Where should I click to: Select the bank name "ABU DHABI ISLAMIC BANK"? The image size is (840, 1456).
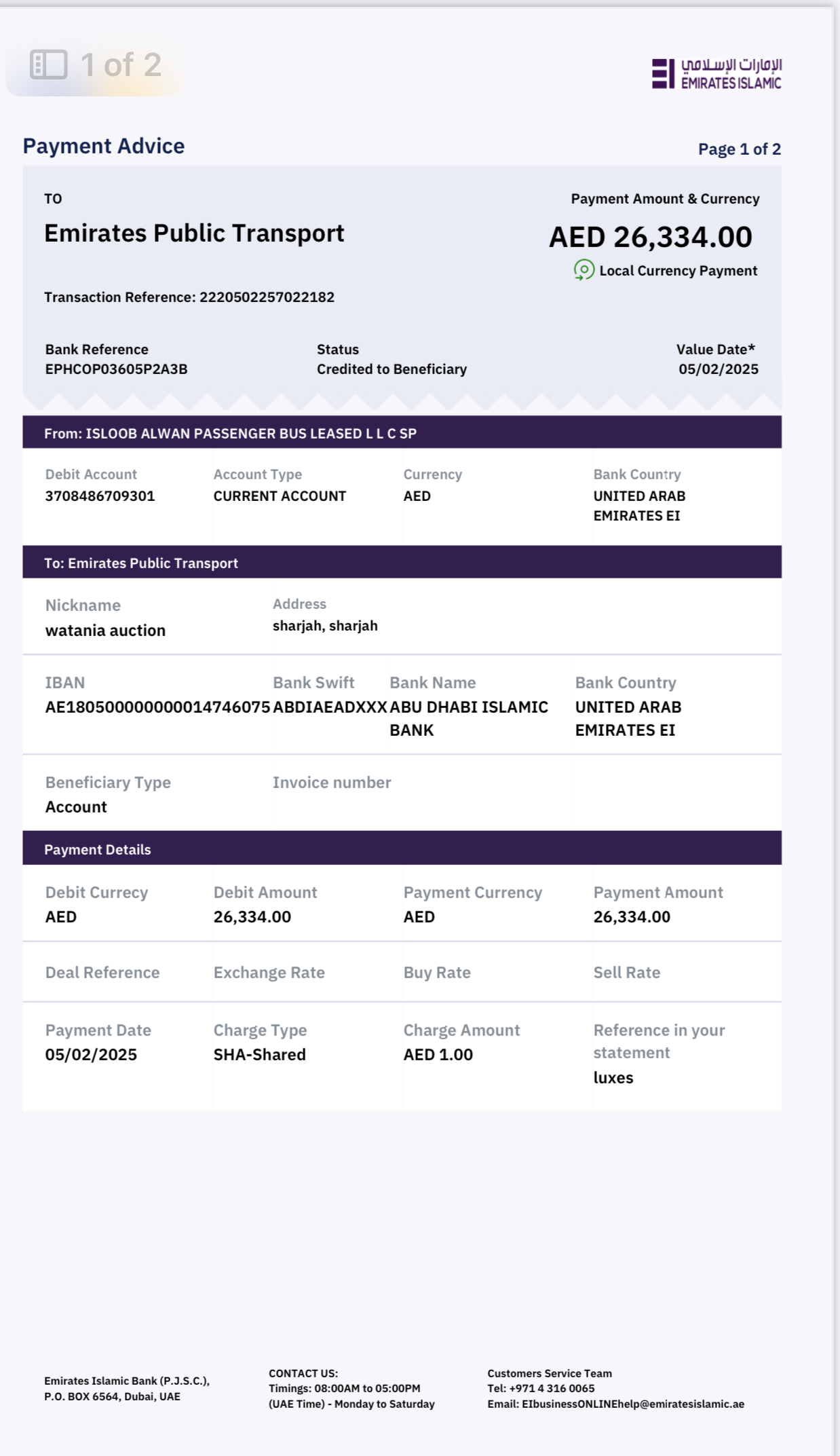pyautogui.click(x=469, y=719)
